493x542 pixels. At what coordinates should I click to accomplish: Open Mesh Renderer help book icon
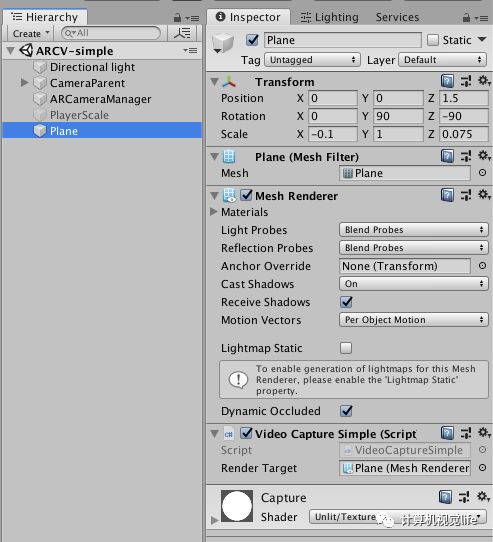pyautogui.click(x=447, y=195)
